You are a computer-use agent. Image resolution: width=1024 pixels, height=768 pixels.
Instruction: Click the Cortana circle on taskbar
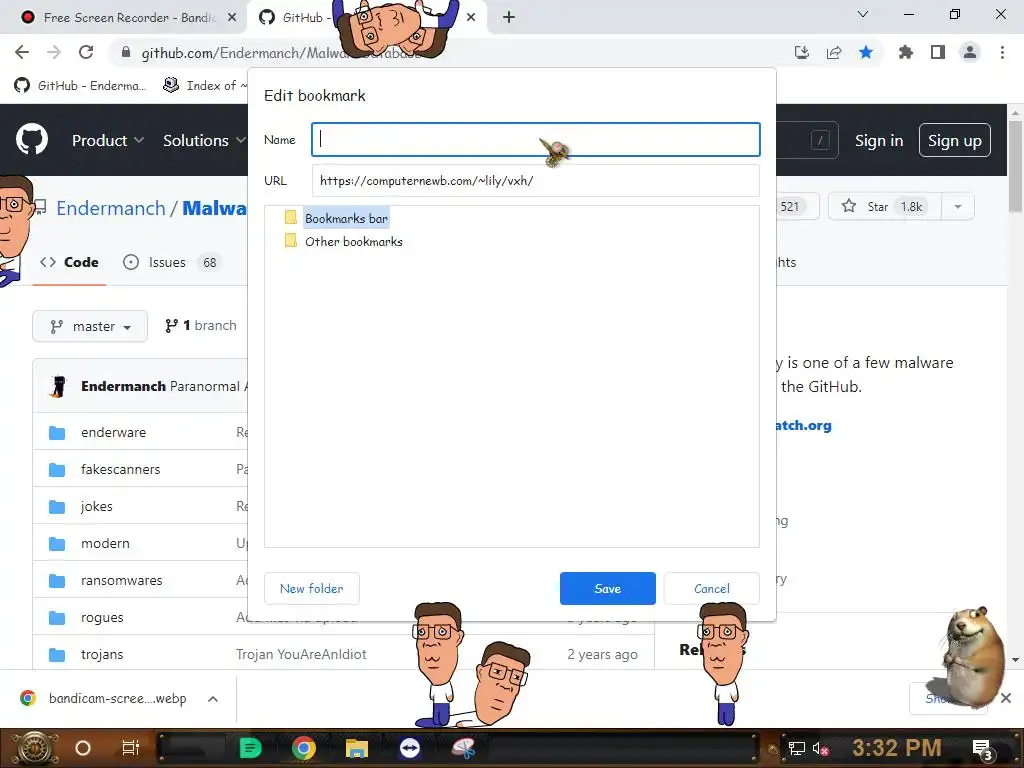tap(82, 748)
